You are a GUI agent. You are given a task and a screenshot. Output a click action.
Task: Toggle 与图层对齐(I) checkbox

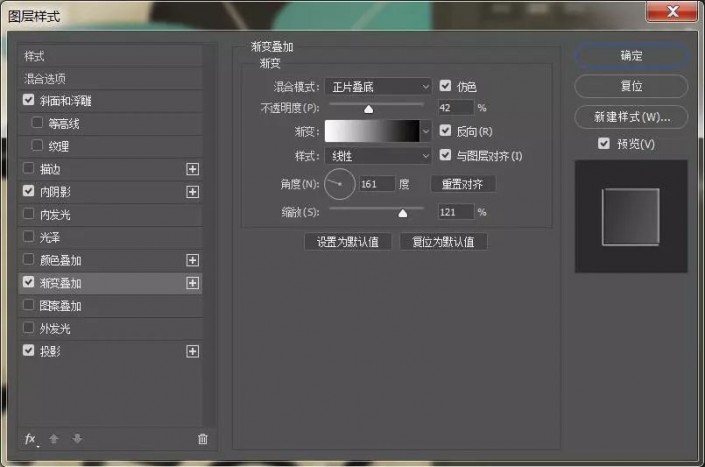[x=445, y=155]
